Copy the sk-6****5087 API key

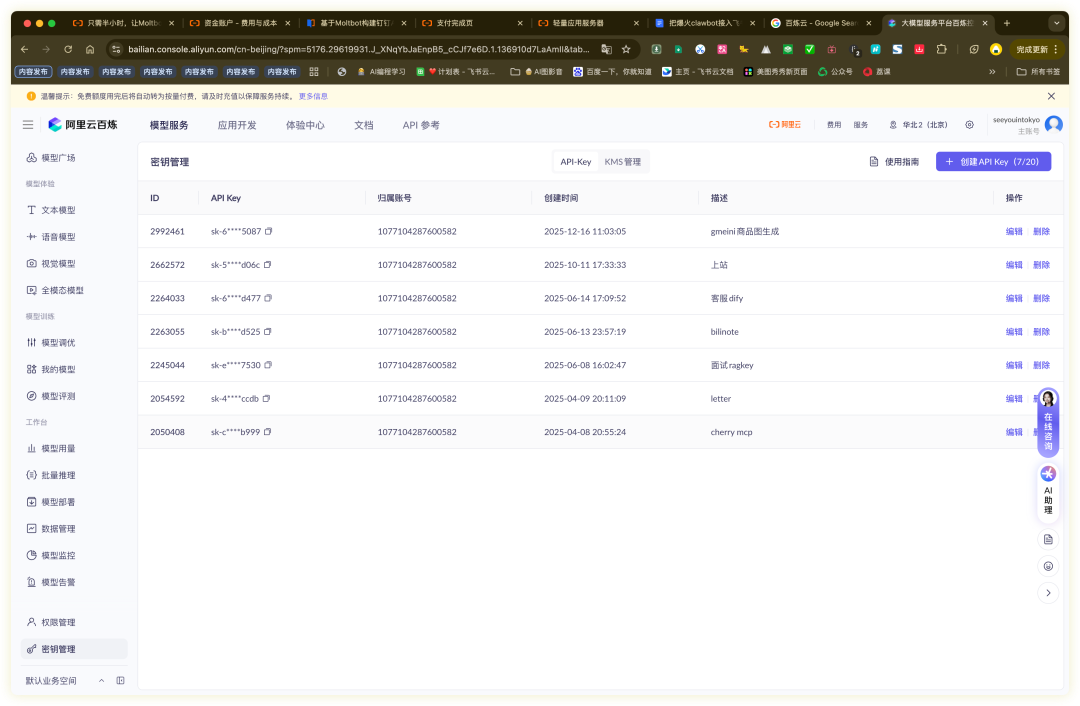tap(268, 231)
